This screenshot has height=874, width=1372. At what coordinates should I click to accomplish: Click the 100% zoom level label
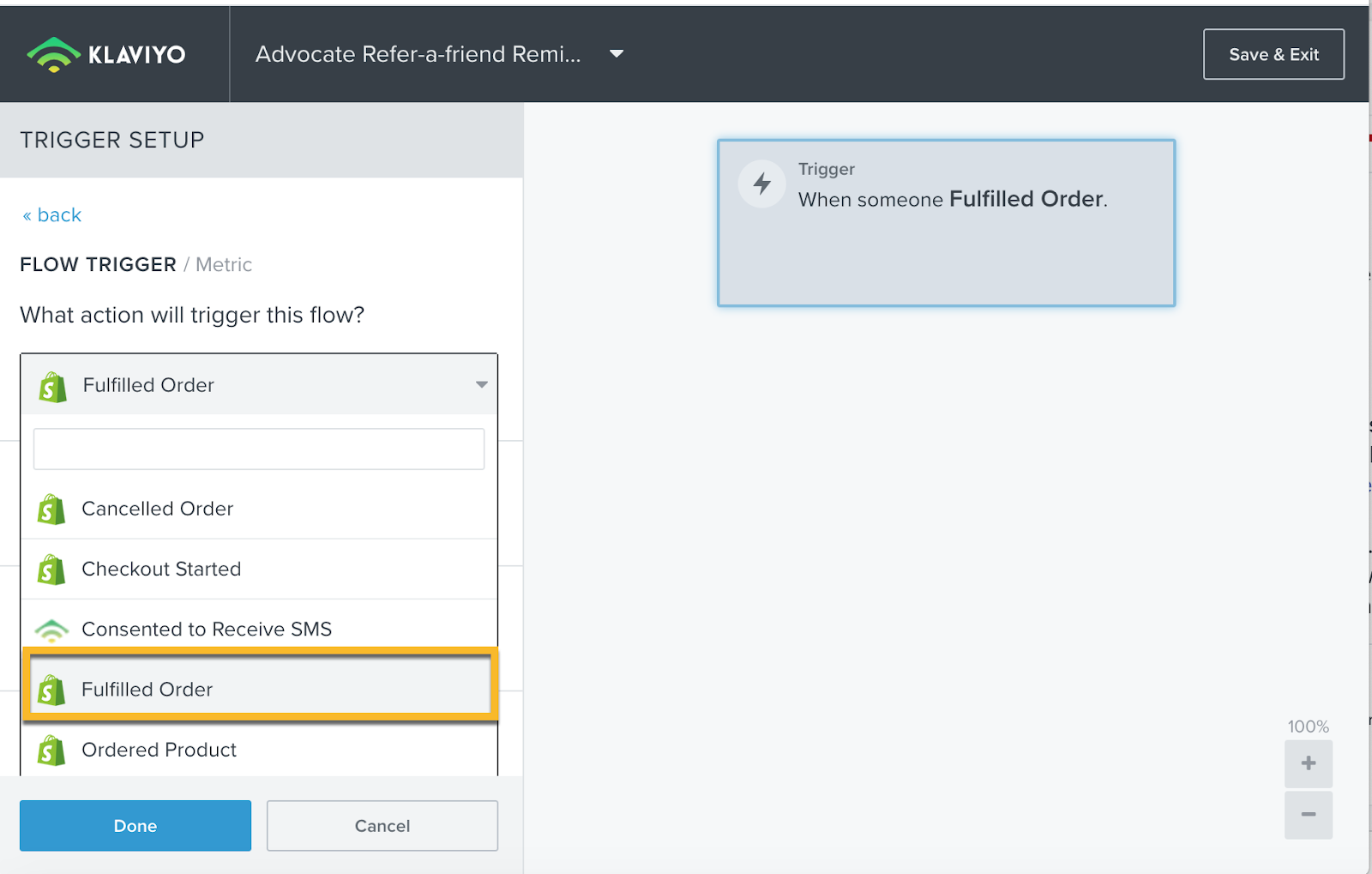[x=1308, y=726]
